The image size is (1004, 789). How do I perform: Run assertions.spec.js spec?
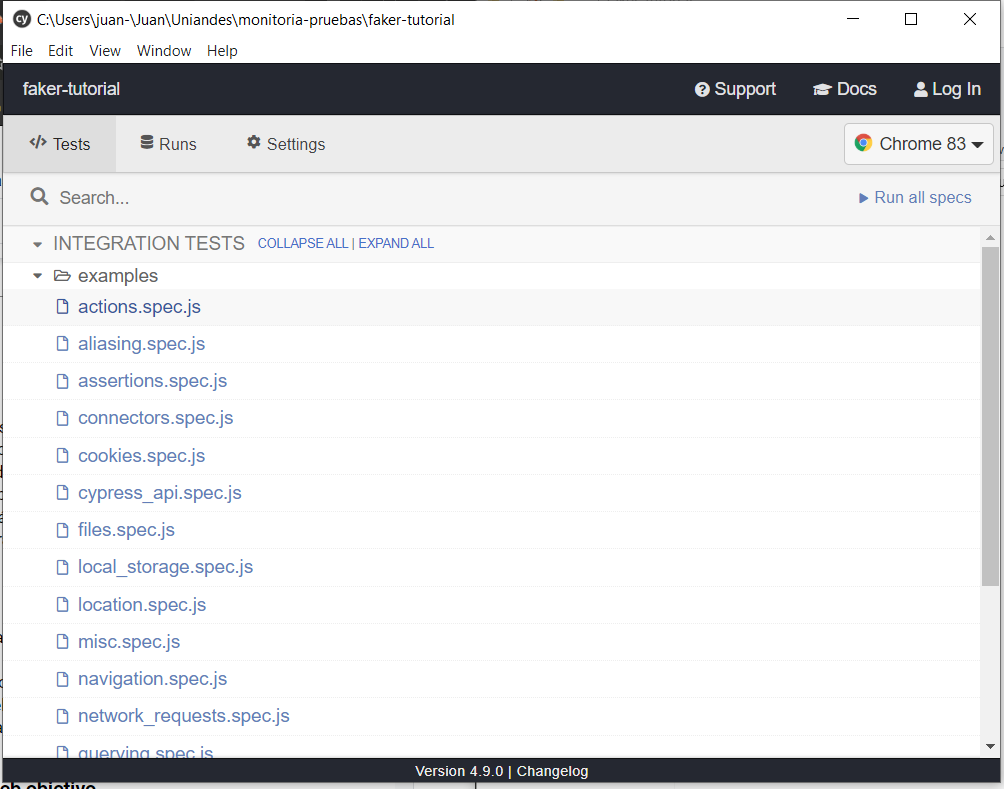point(152,382)
